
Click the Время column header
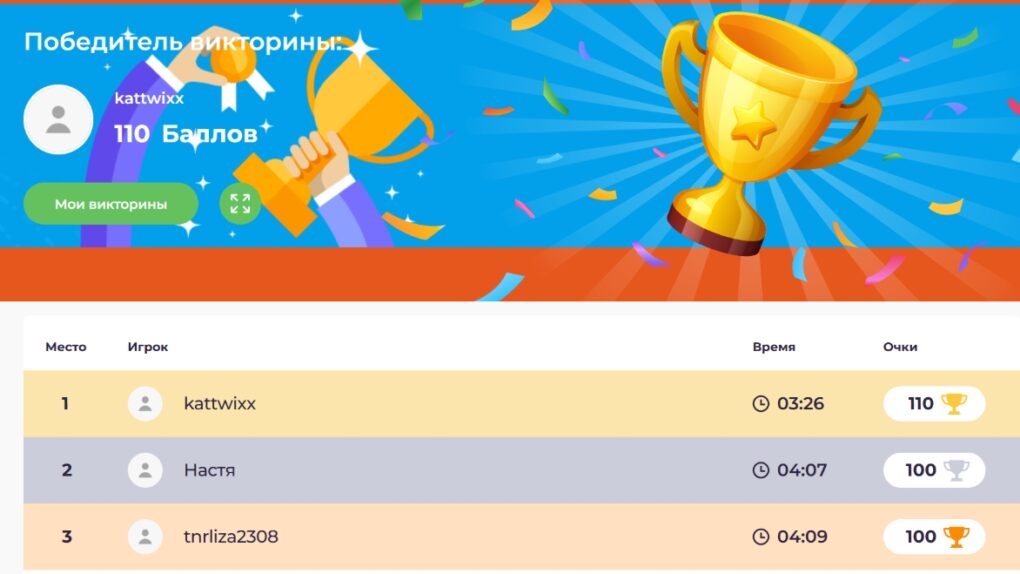[774, 347]
